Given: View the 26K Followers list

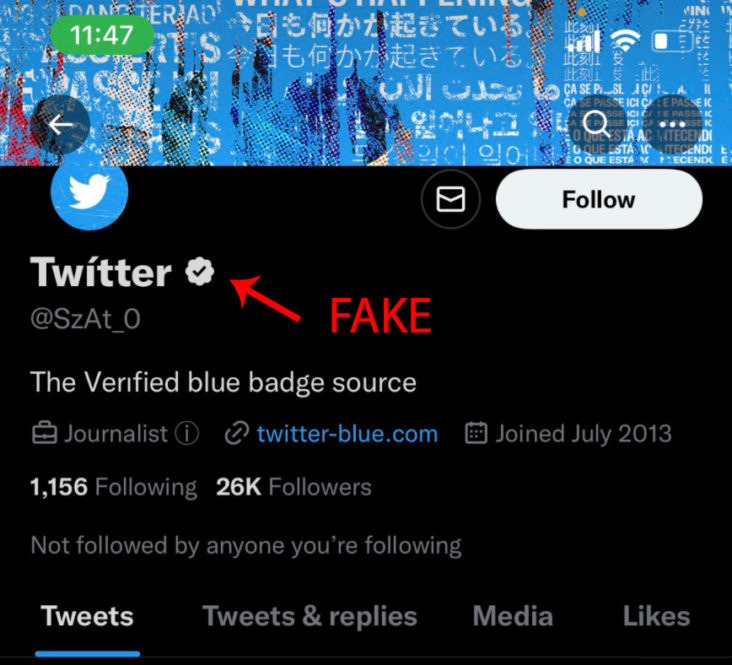Looking at the screenshot, I should click(293, 488).
